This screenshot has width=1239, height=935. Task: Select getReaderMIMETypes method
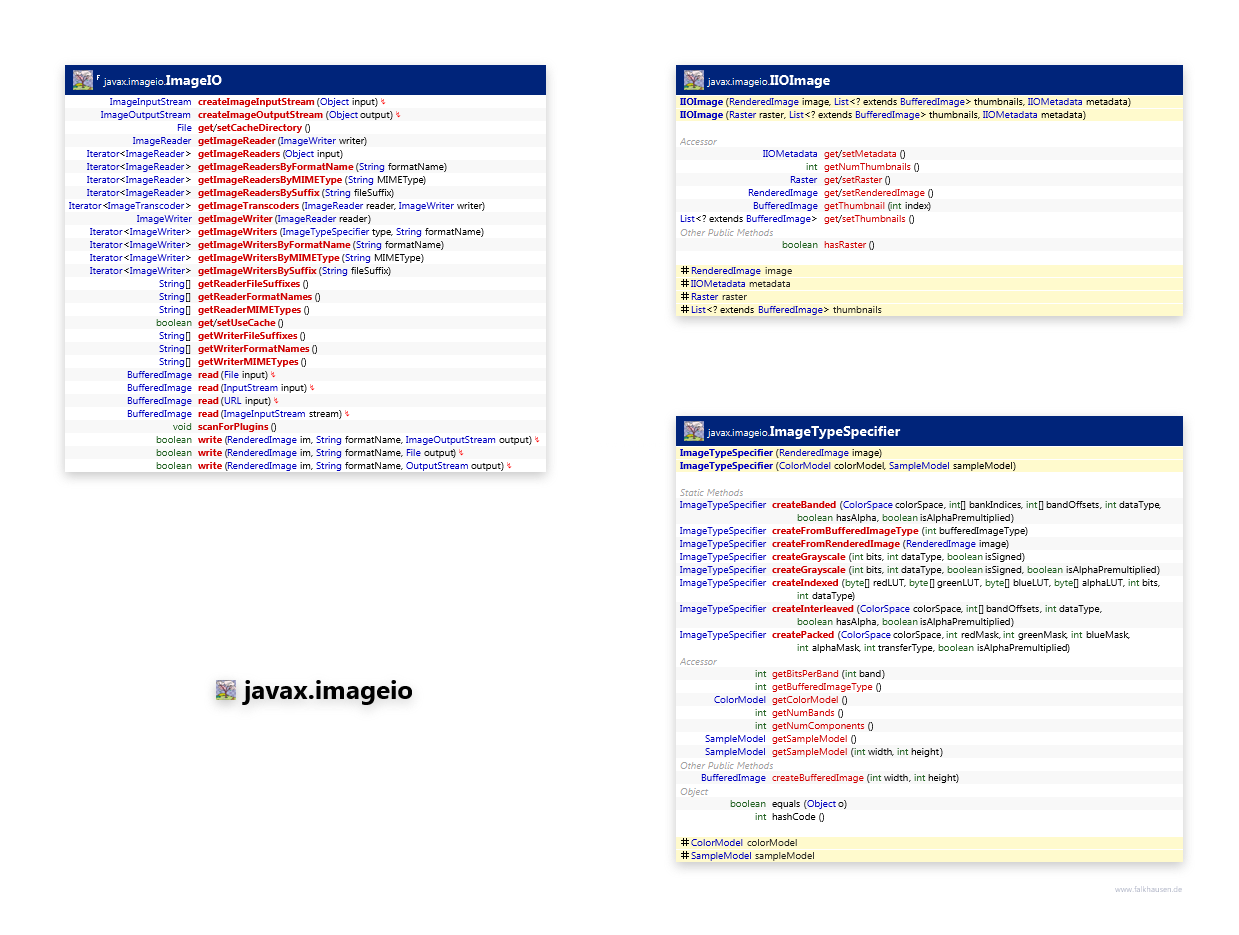pyautogui.click(x=248, y=310)
